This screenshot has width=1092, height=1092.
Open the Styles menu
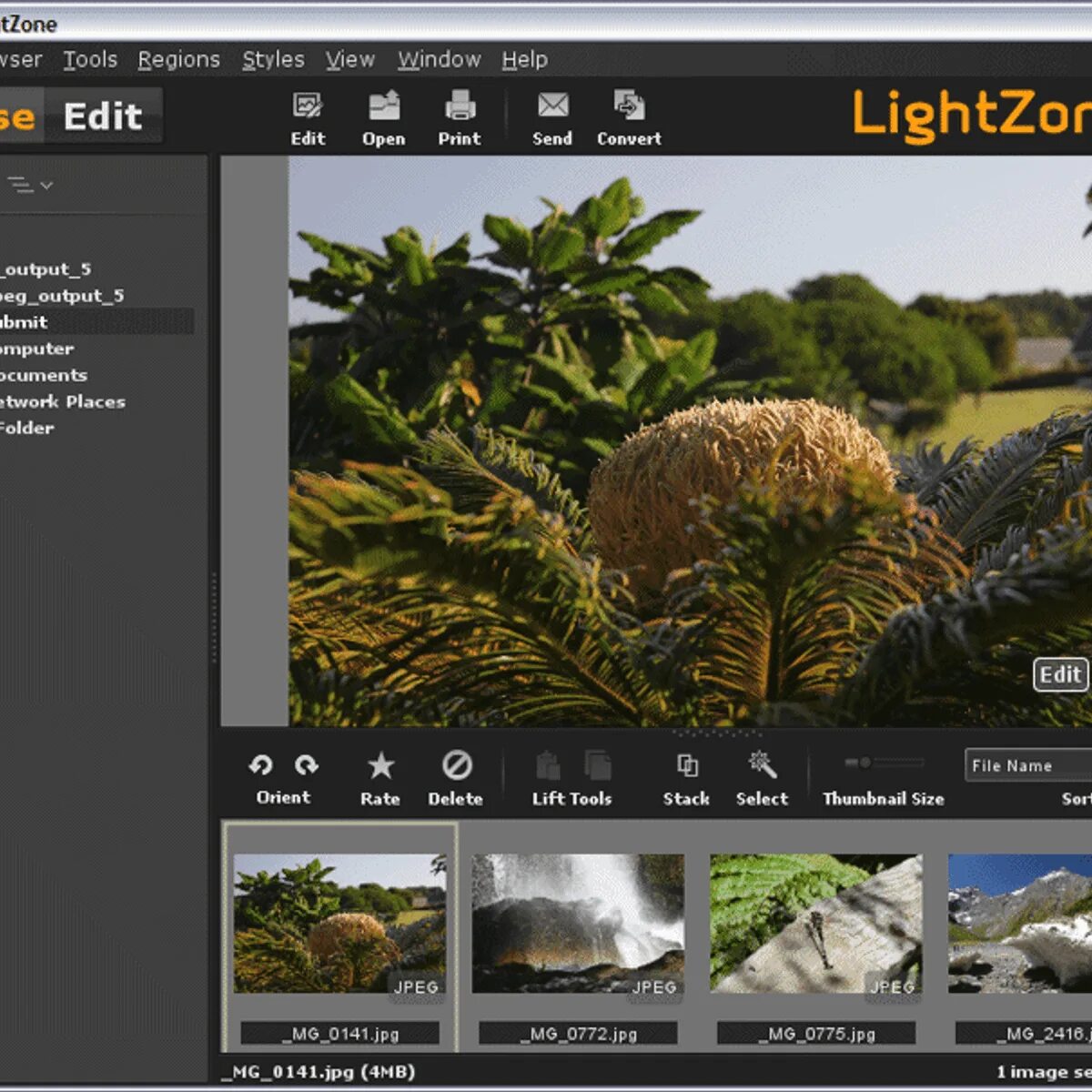273,60
